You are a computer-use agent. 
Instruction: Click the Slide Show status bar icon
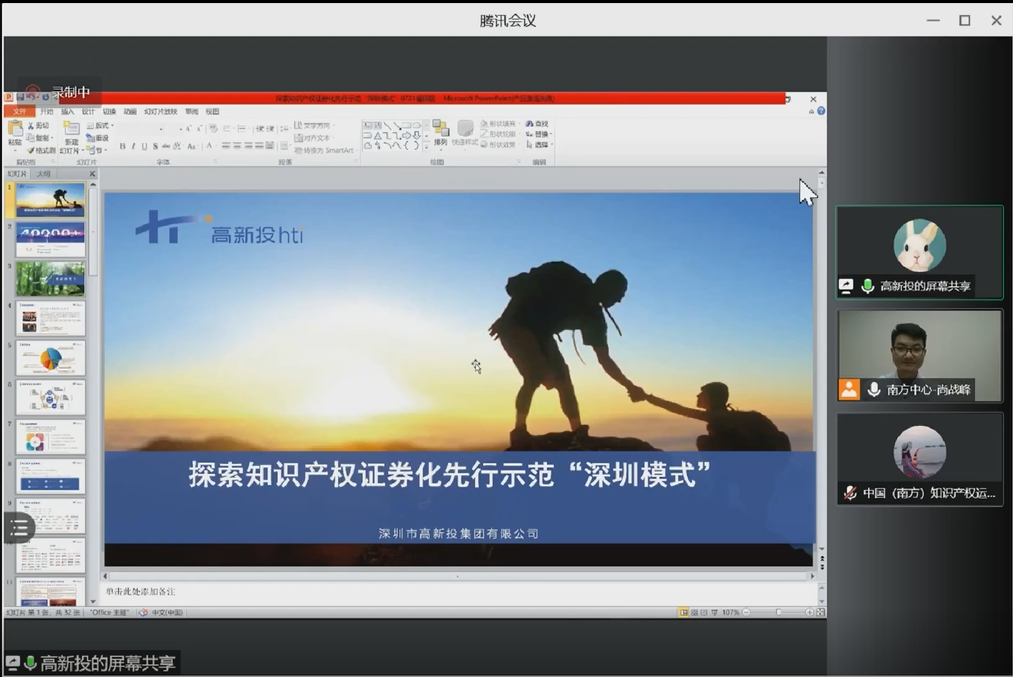[x=715, y=612]
